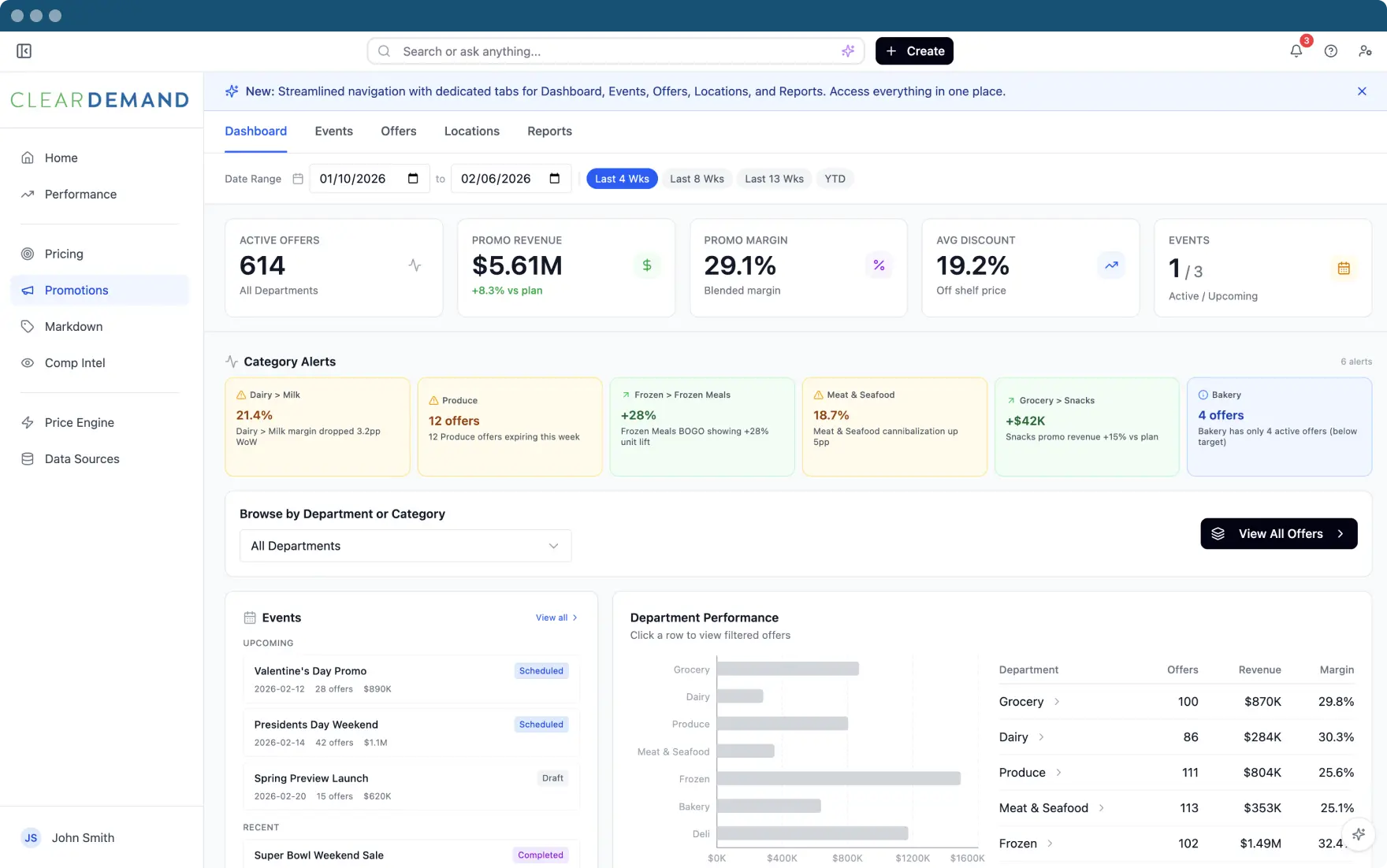Select the Last 13 Wks range
1387x868 pixels.
pyautogui.click(x=774, y=179)
